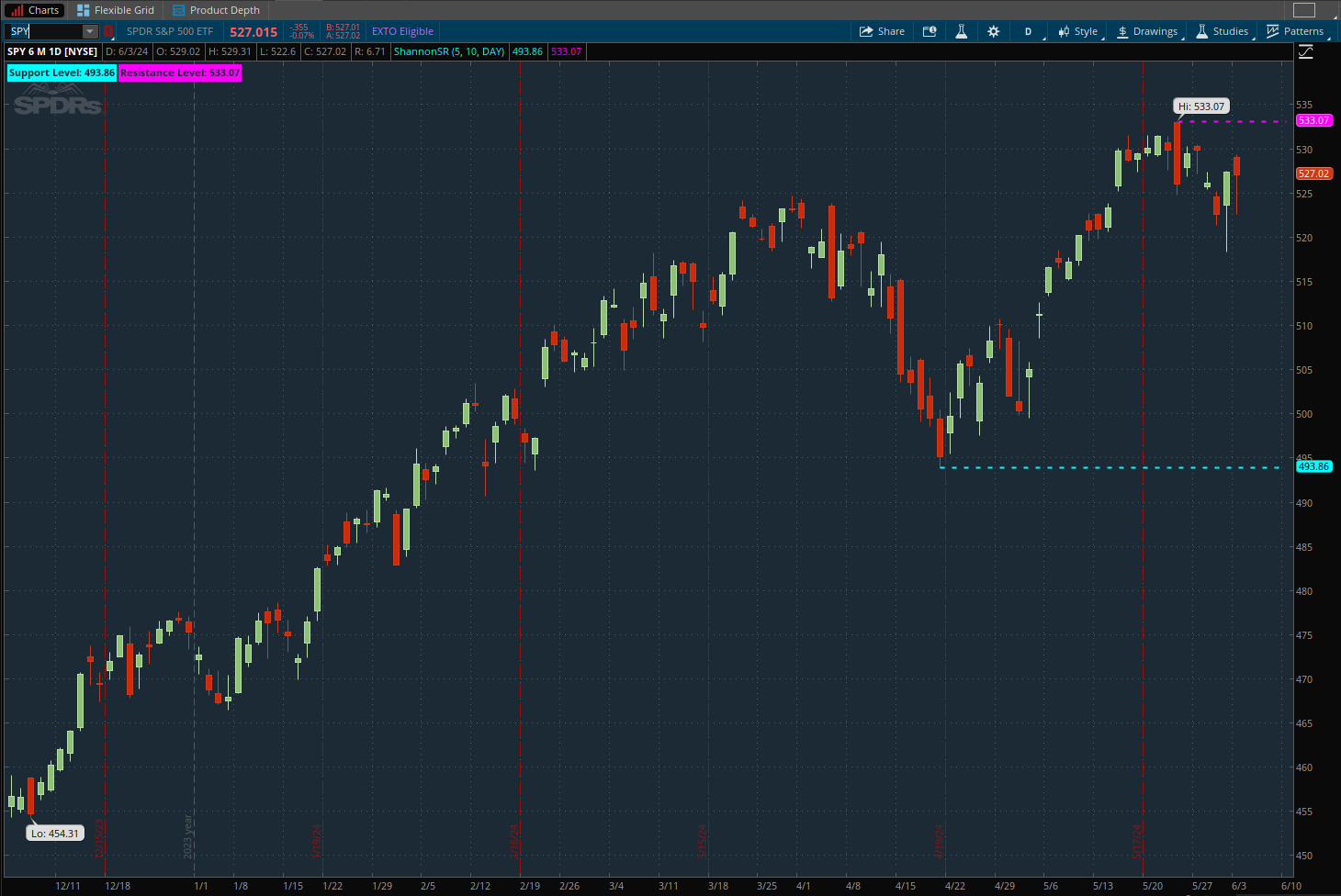
Task: Open the 'D' timeframe dropdown
Action: 1027,30
